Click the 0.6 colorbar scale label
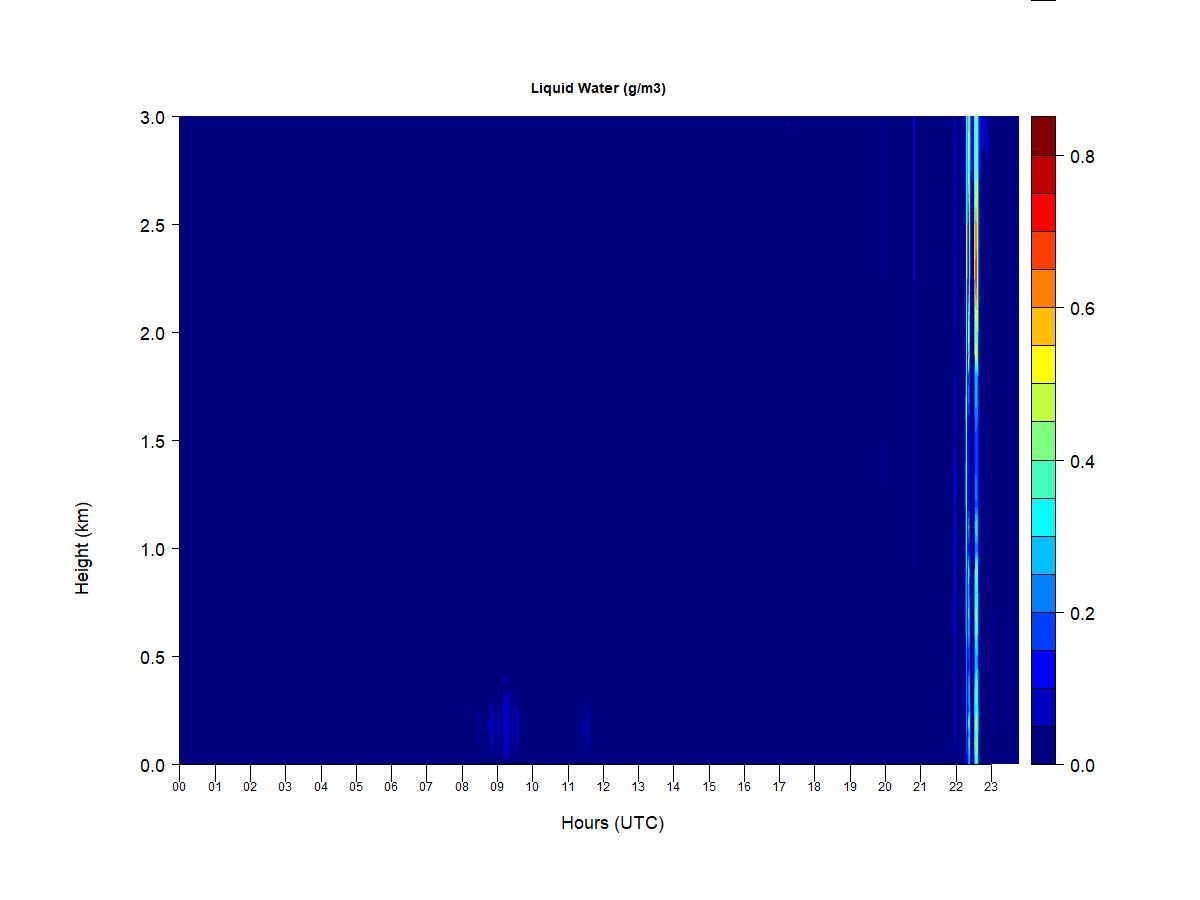The width and height of the screenshot is (1200, 900). coord(1082,309)
